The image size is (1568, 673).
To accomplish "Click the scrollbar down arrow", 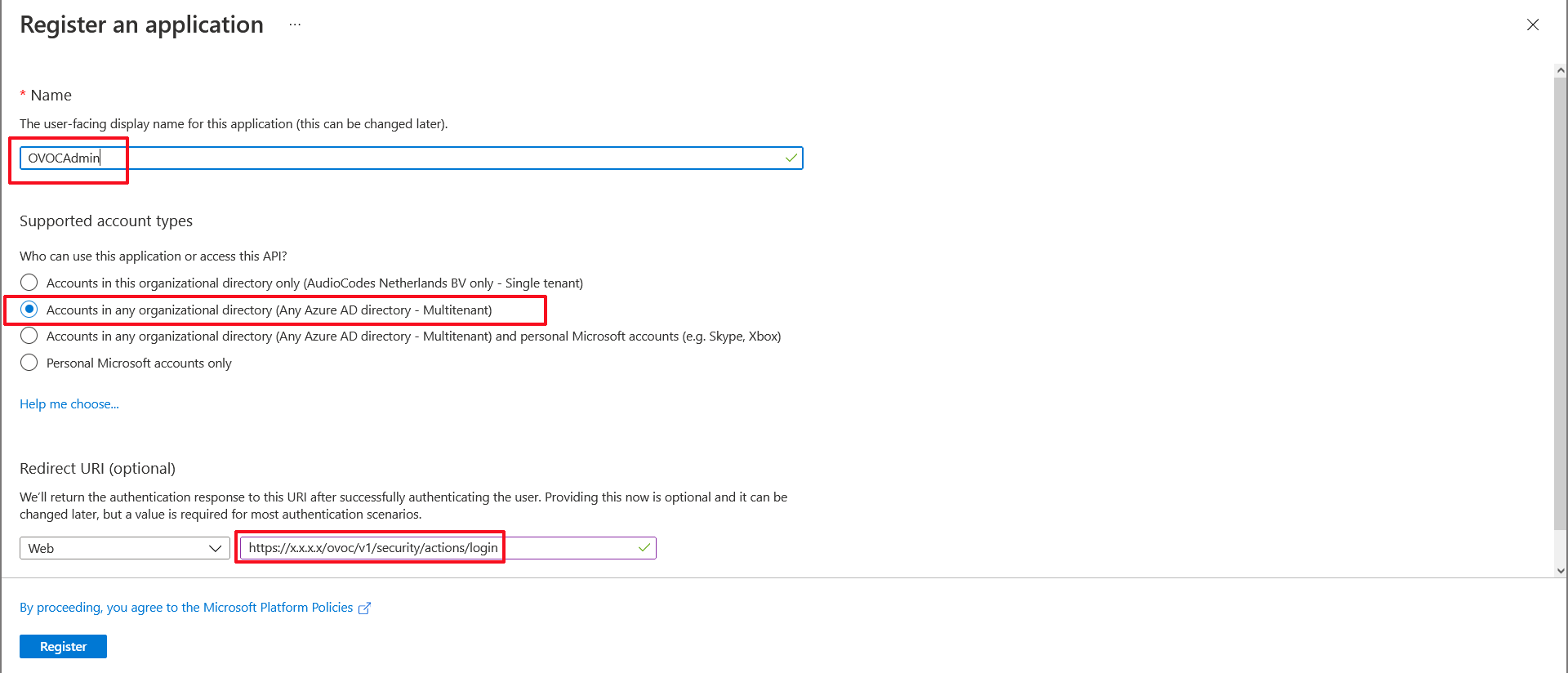I will pos(1561,571).
